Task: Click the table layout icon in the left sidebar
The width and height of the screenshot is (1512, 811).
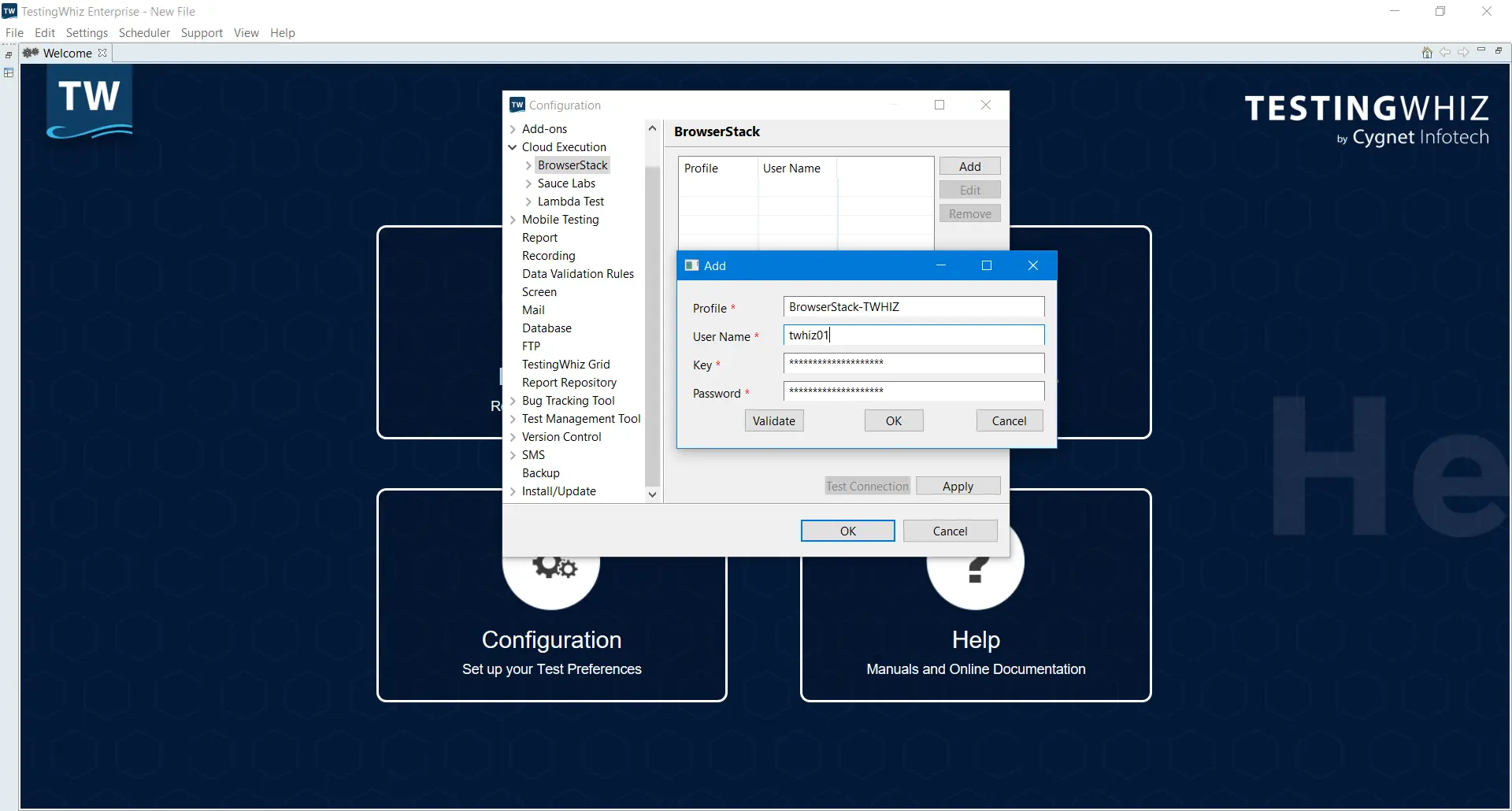Action: (9, 72)
